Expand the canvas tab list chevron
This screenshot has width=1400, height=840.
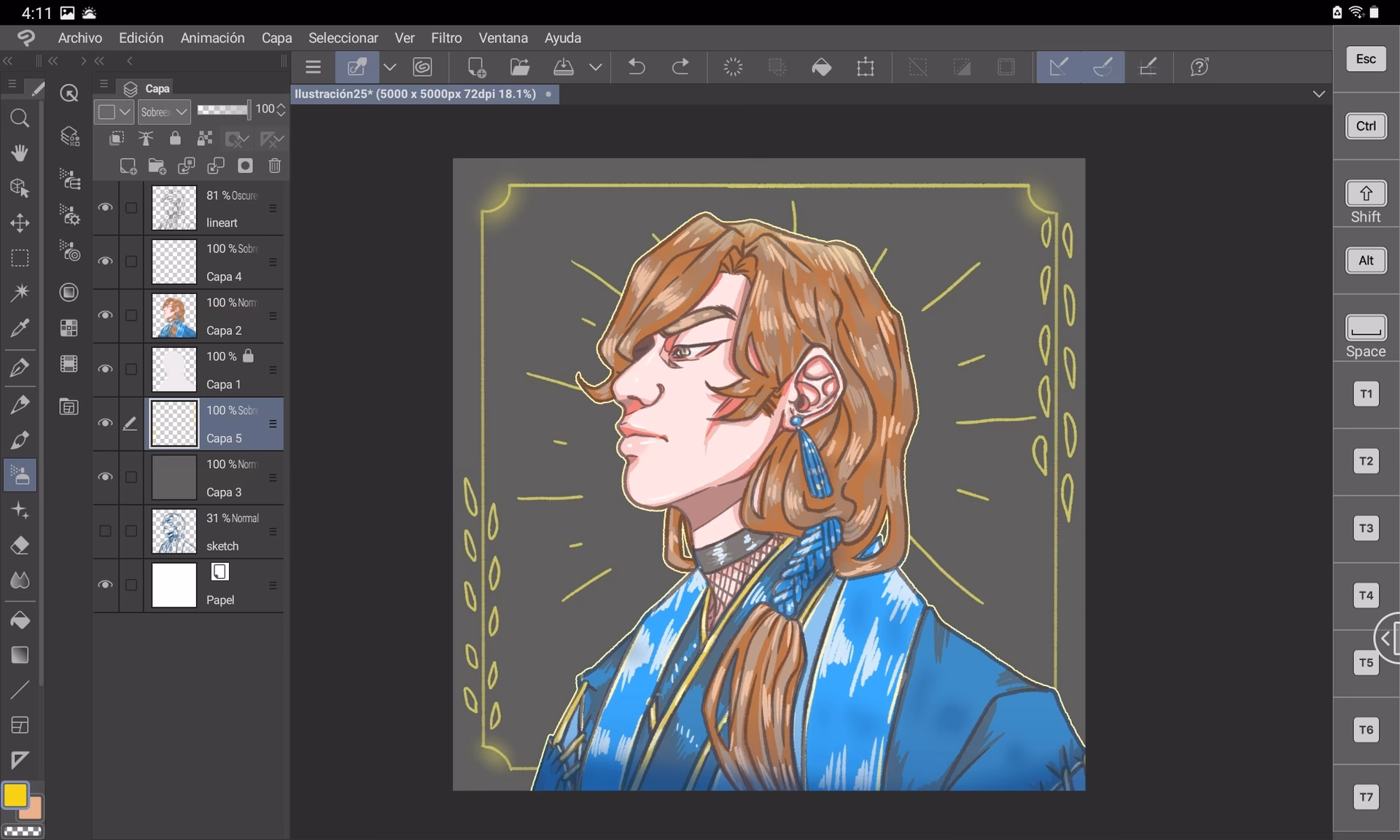[1318, 94]
